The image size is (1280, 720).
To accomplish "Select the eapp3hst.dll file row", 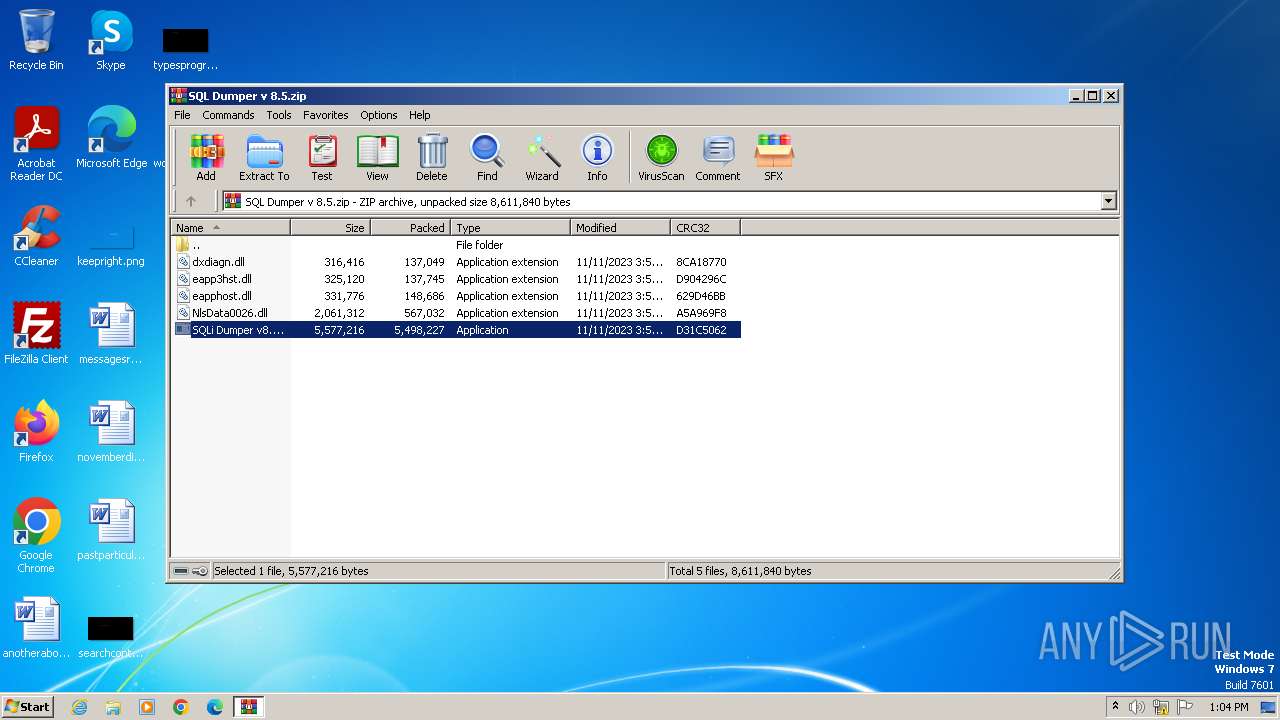I will [456, 279].
